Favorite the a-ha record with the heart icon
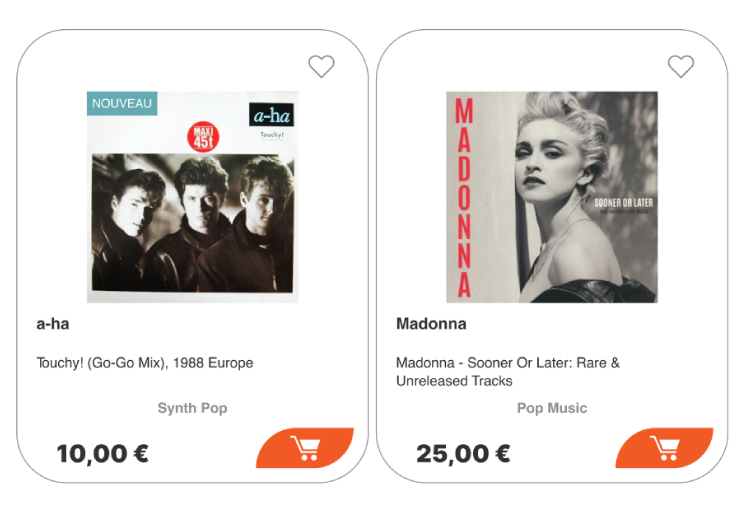745x510 pixels. (x=321, y=66)
